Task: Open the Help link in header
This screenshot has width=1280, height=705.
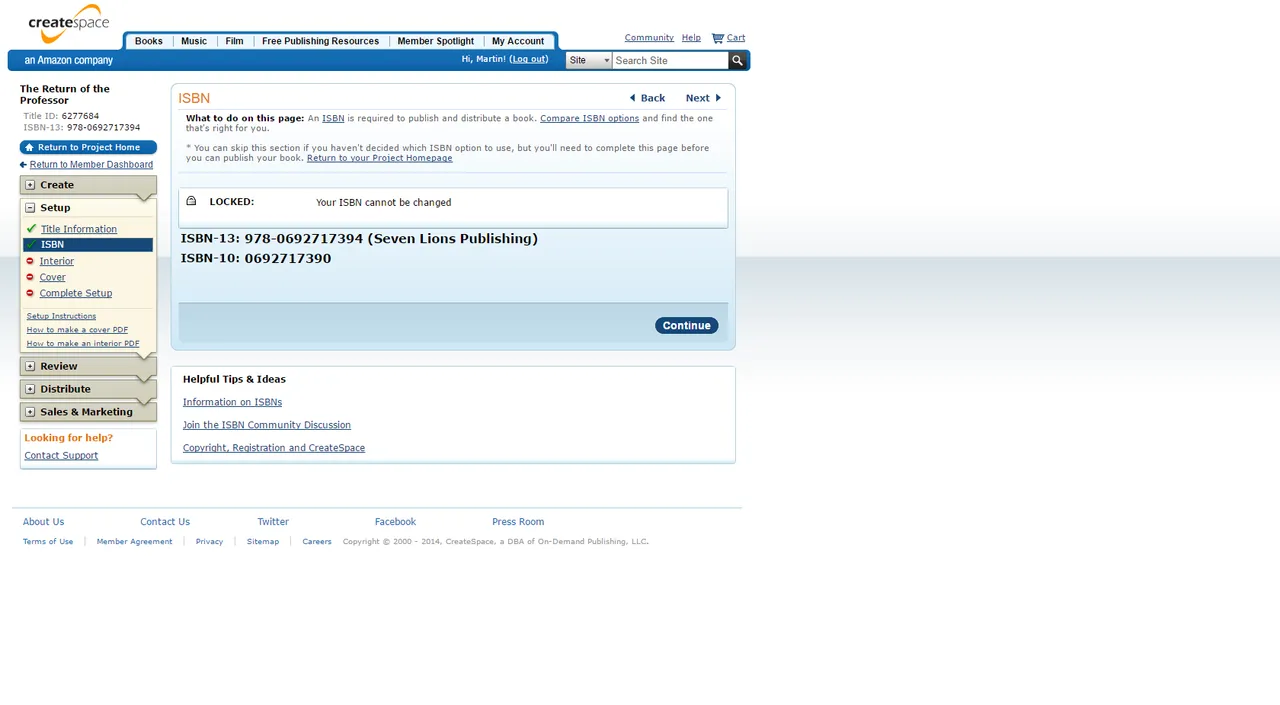Action: (x=691, y=38)
